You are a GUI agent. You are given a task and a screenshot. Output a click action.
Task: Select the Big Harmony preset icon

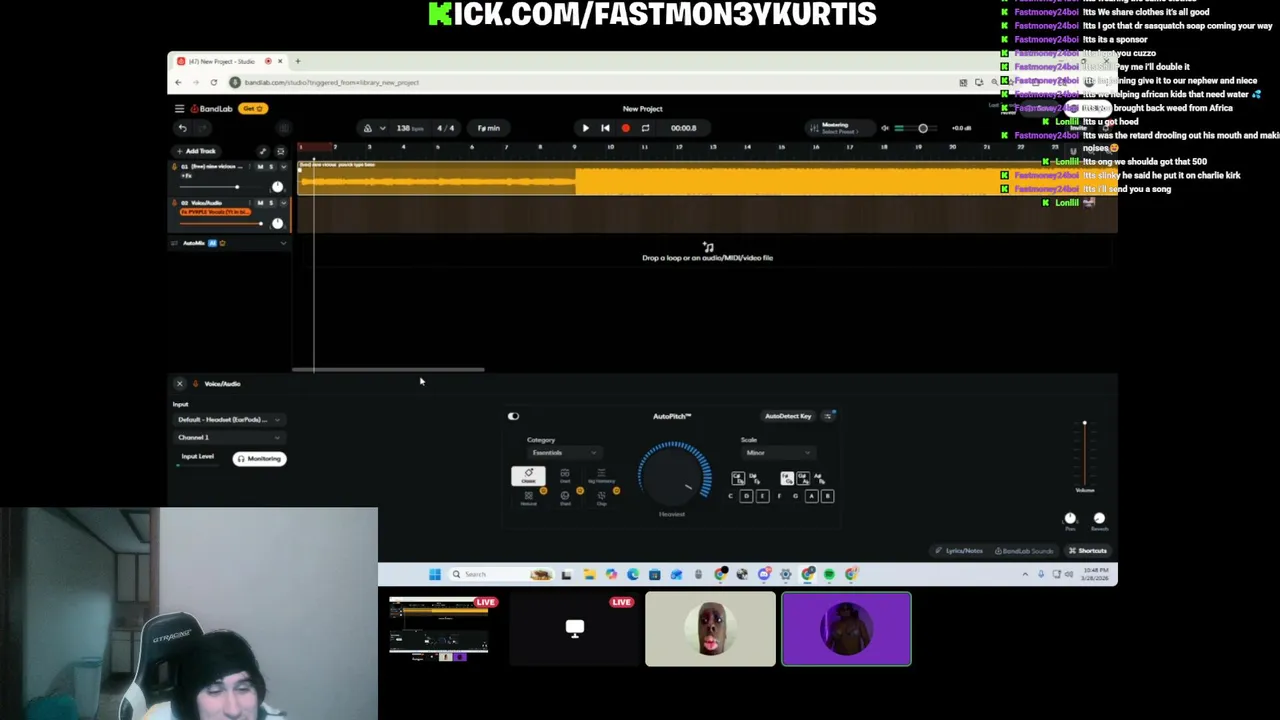tap(601, 476)
